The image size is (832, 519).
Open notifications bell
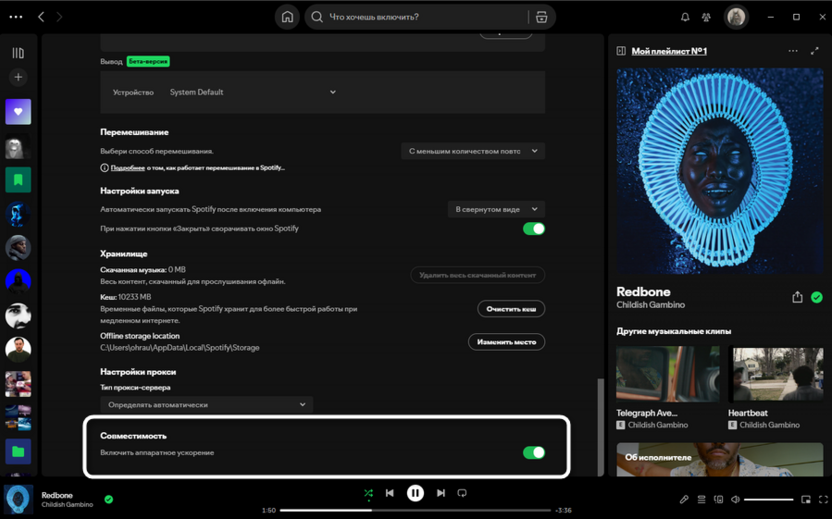tap(685, 17)
